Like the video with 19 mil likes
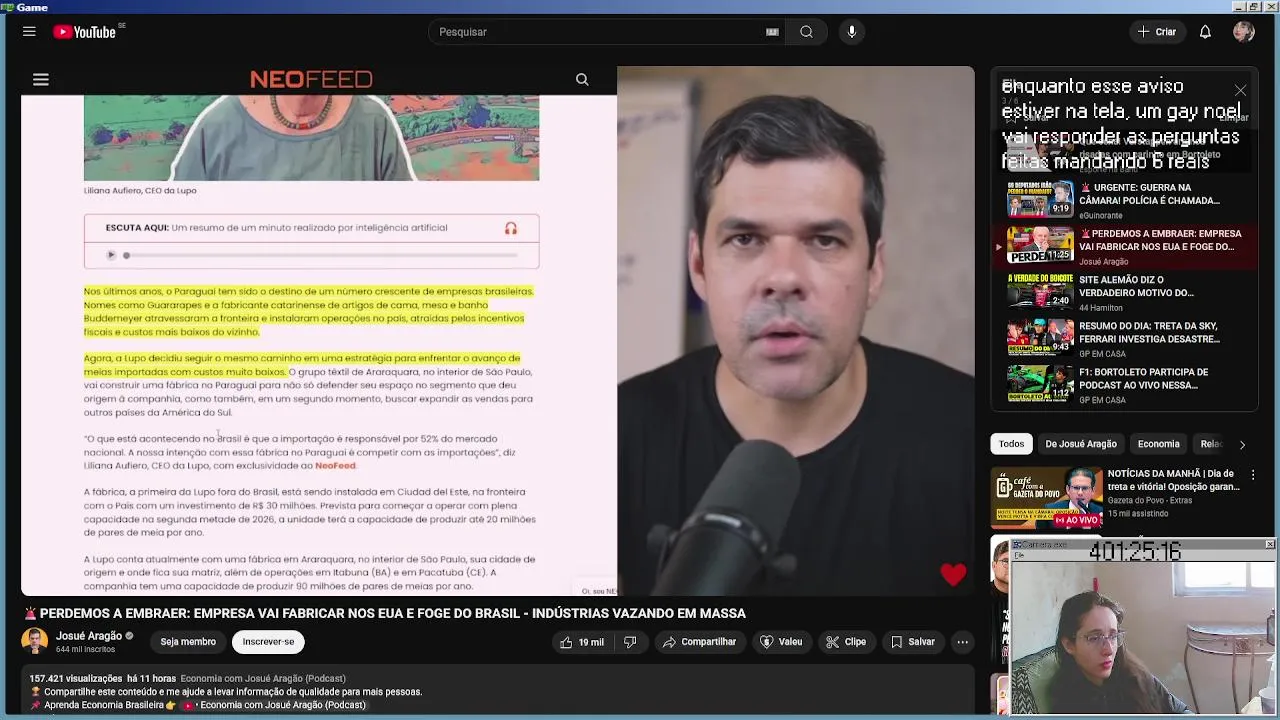The height and width of the screenshot is (720, 1280). [583, 642]
